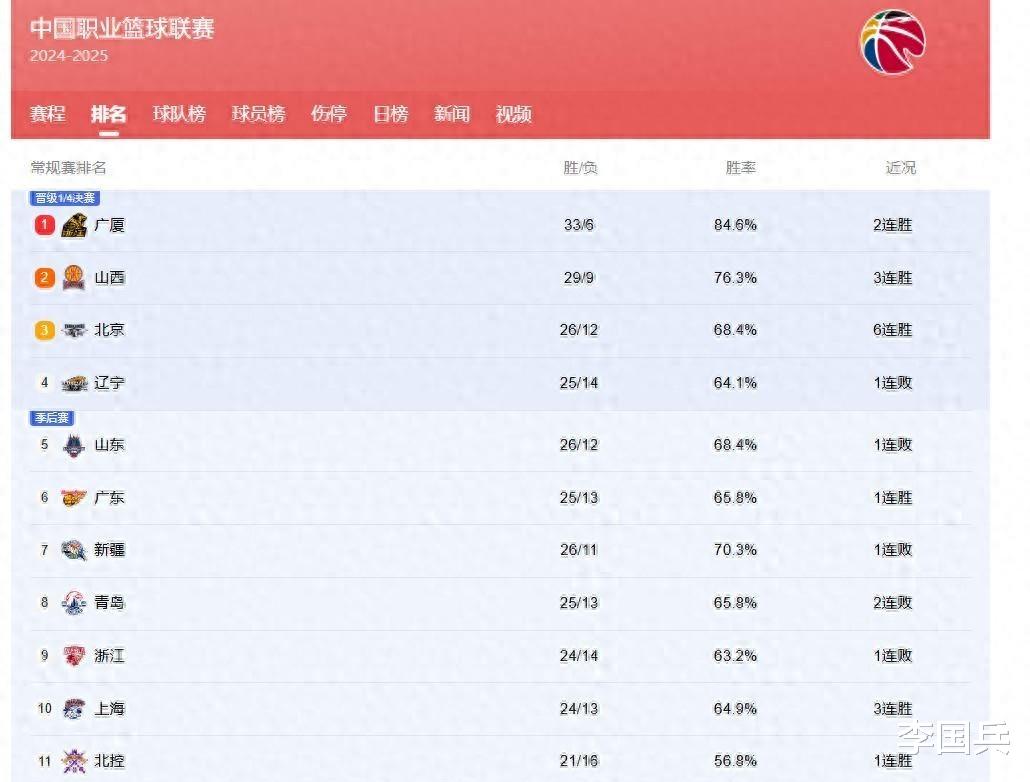Open the 赛程 tab
1030x782 pixels.
click(48, 114)
